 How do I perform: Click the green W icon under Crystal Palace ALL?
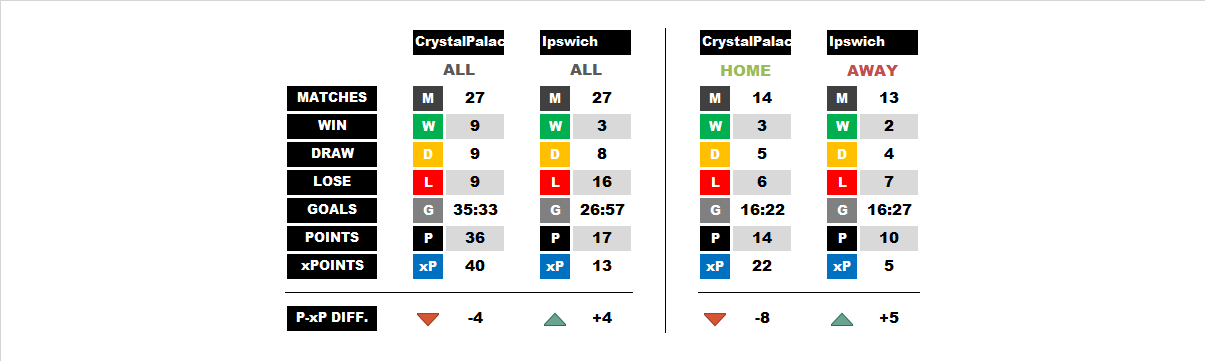point(428,127)
